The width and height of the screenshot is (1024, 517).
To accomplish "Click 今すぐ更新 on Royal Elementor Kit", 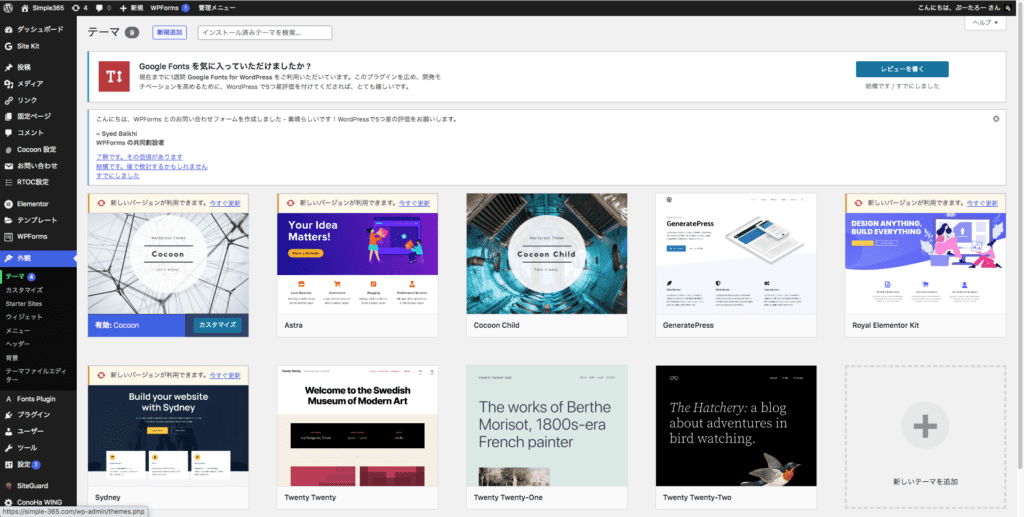I will (x=982, y=203).
